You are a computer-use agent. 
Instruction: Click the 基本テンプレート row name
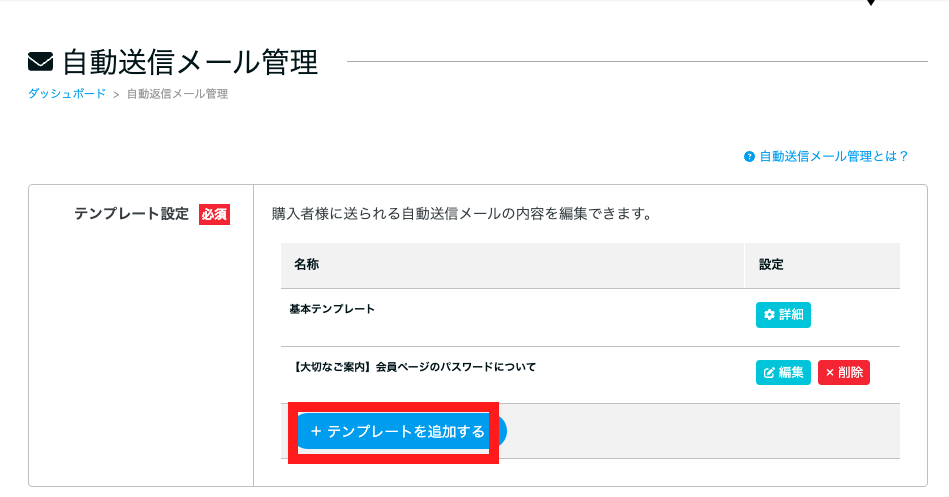coord(332,309)
